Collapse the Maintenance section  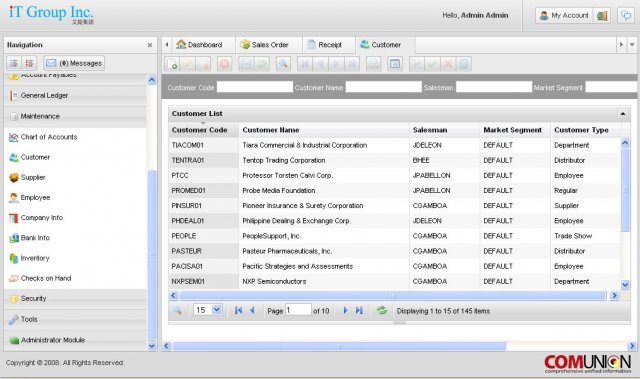tap(75, 116)
